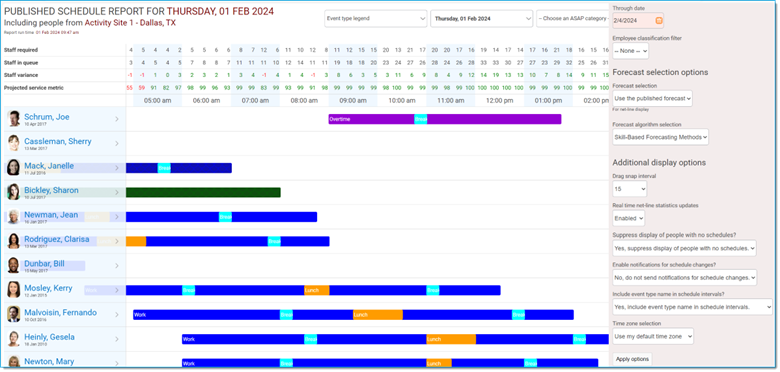This screenshot has height=372, width=780.
Task: Open Newman, Jean name link
Action: [x=51, y=214]
